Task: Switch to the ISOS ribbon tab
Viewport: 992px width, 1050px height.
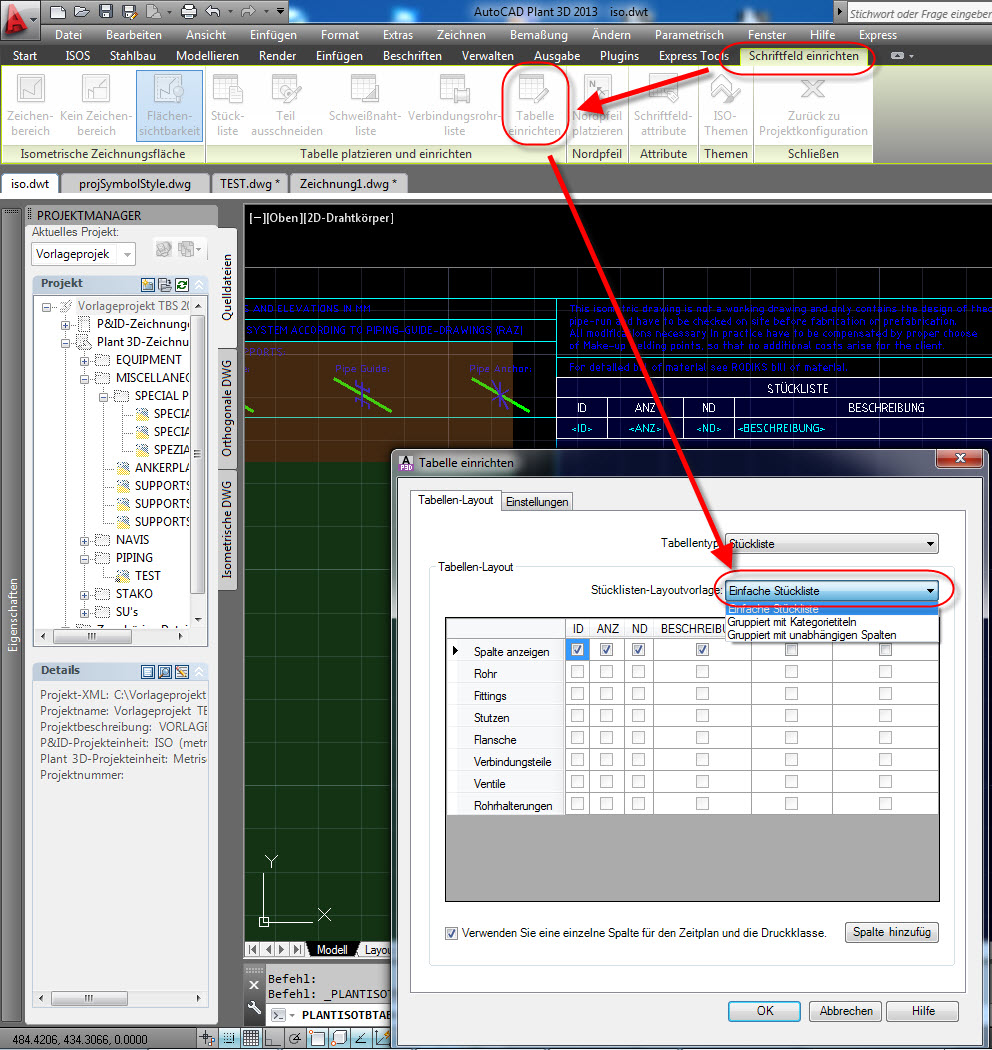Action: click(x=78, y=56)
